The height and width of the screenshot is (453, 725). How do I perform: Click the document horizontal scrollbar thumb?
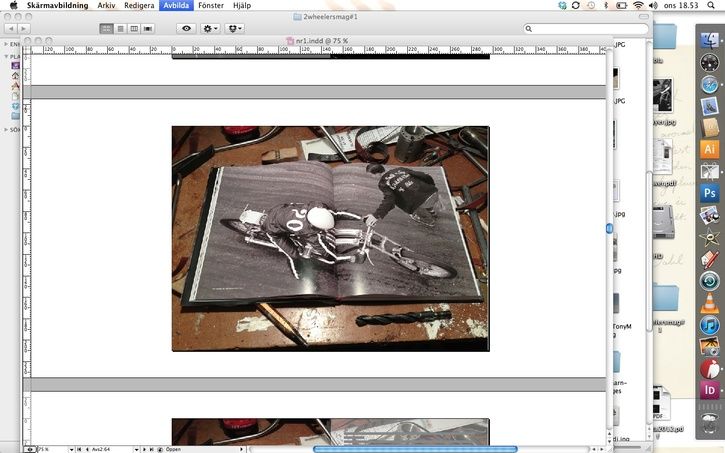pos(415,449)
